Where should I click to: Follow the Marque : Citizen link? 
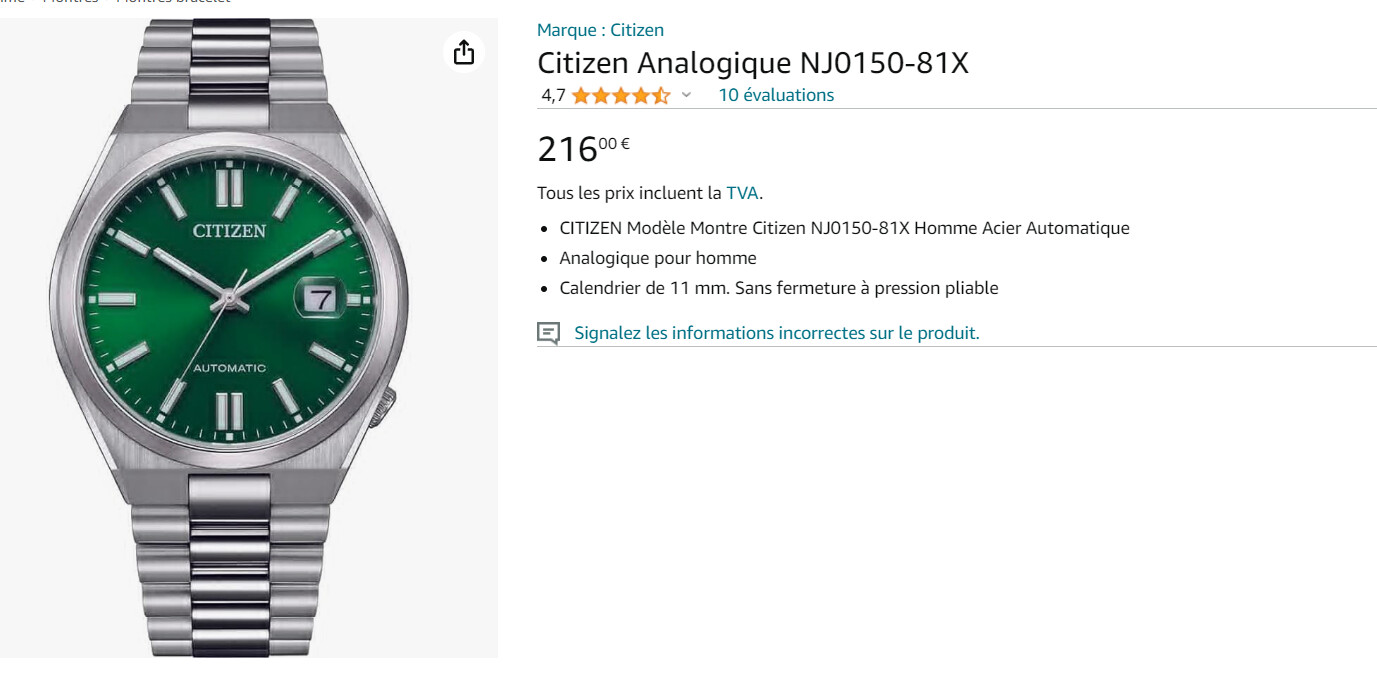[600, 30]
